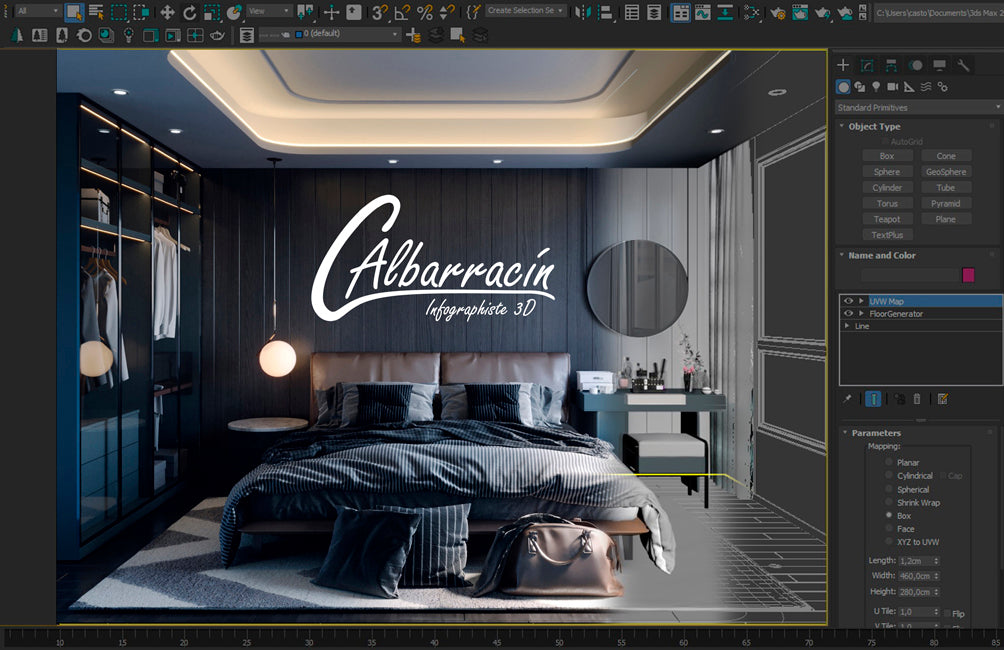Open the Layer Explorer toggle
Image resolution: width=1004 pixels, height=650 pixels.
654,12
